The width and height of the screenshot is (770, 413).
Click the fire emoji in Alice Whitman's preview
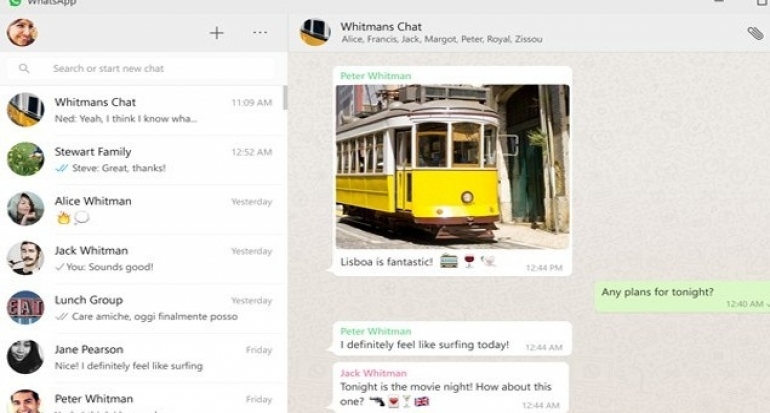click(x=63, y=218)
